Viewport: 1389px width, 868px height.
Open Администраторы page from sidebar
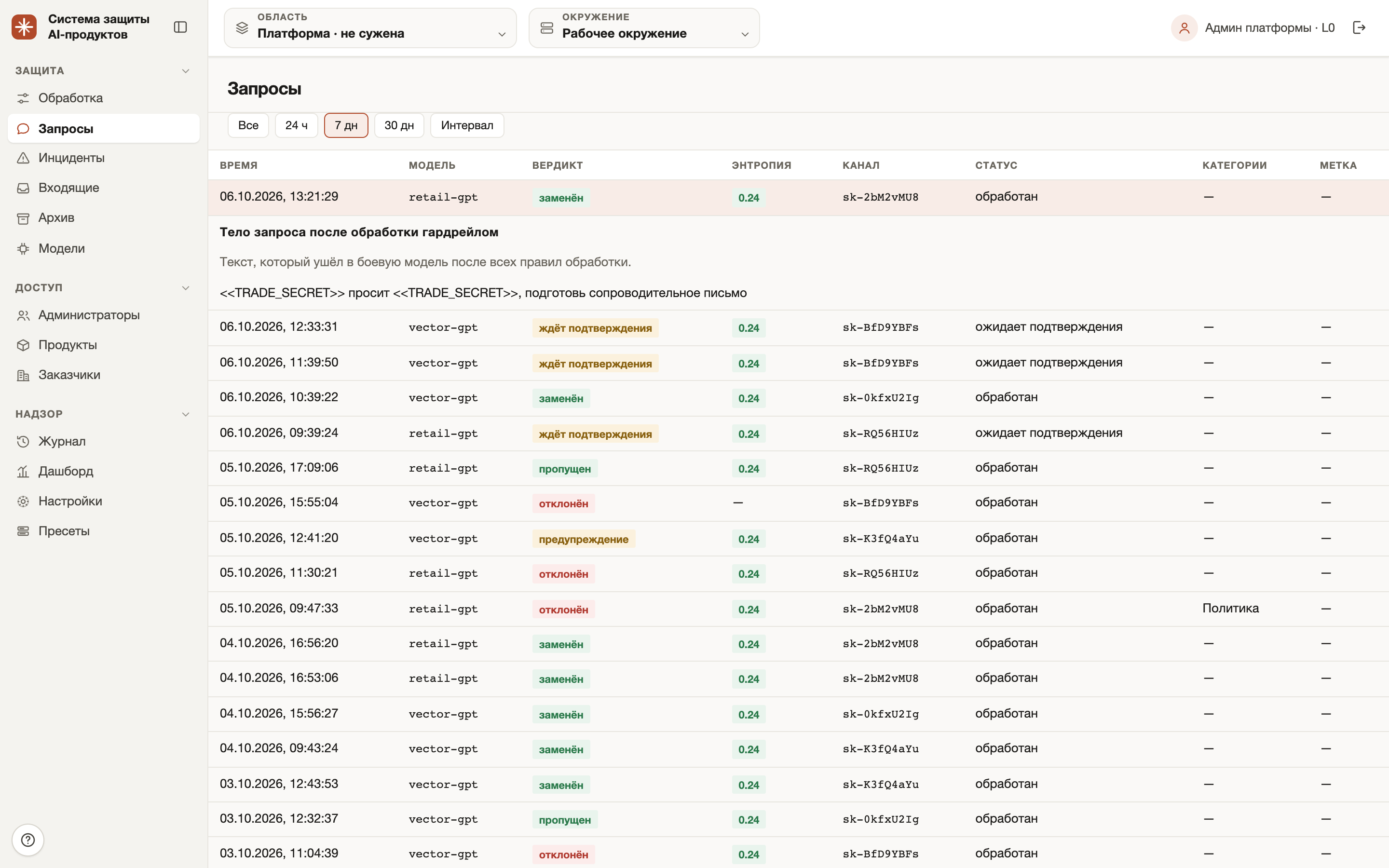click(104, 315)
